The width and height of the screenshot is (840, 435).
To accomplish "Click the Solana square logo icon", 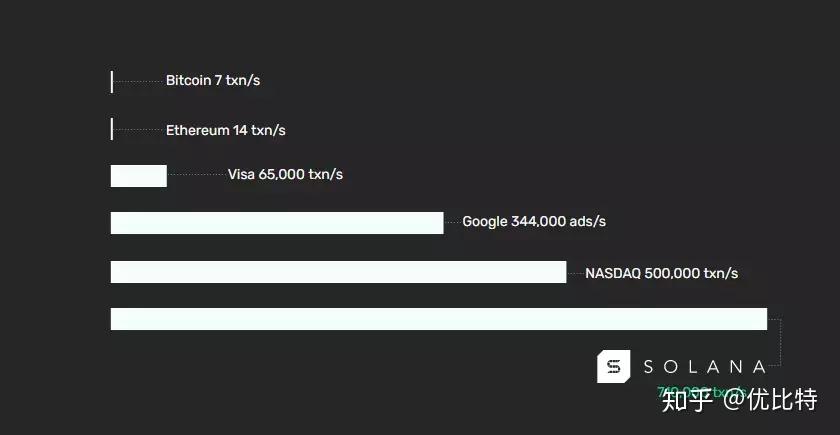I will click(x=613, y=366).
